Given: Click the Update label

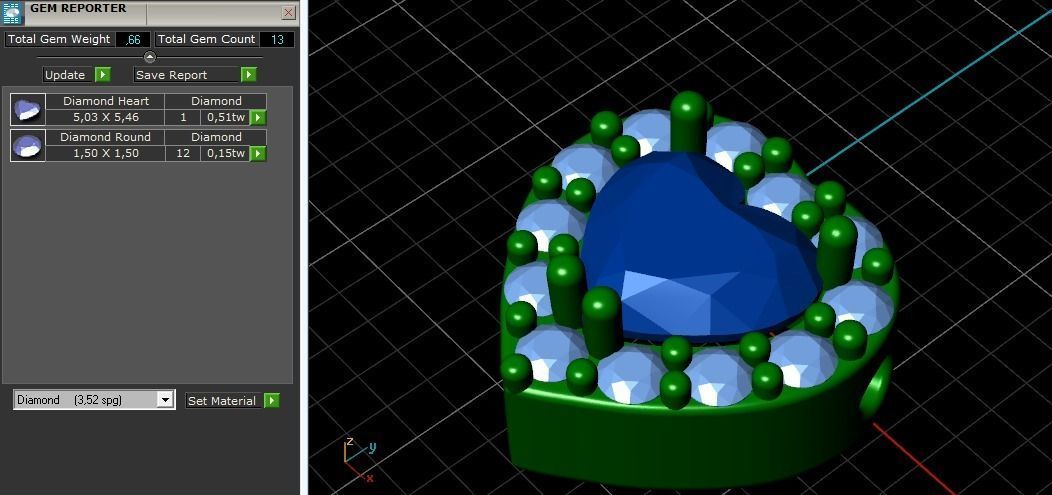Looking at the screenshot, I should (x=65, y=74).
